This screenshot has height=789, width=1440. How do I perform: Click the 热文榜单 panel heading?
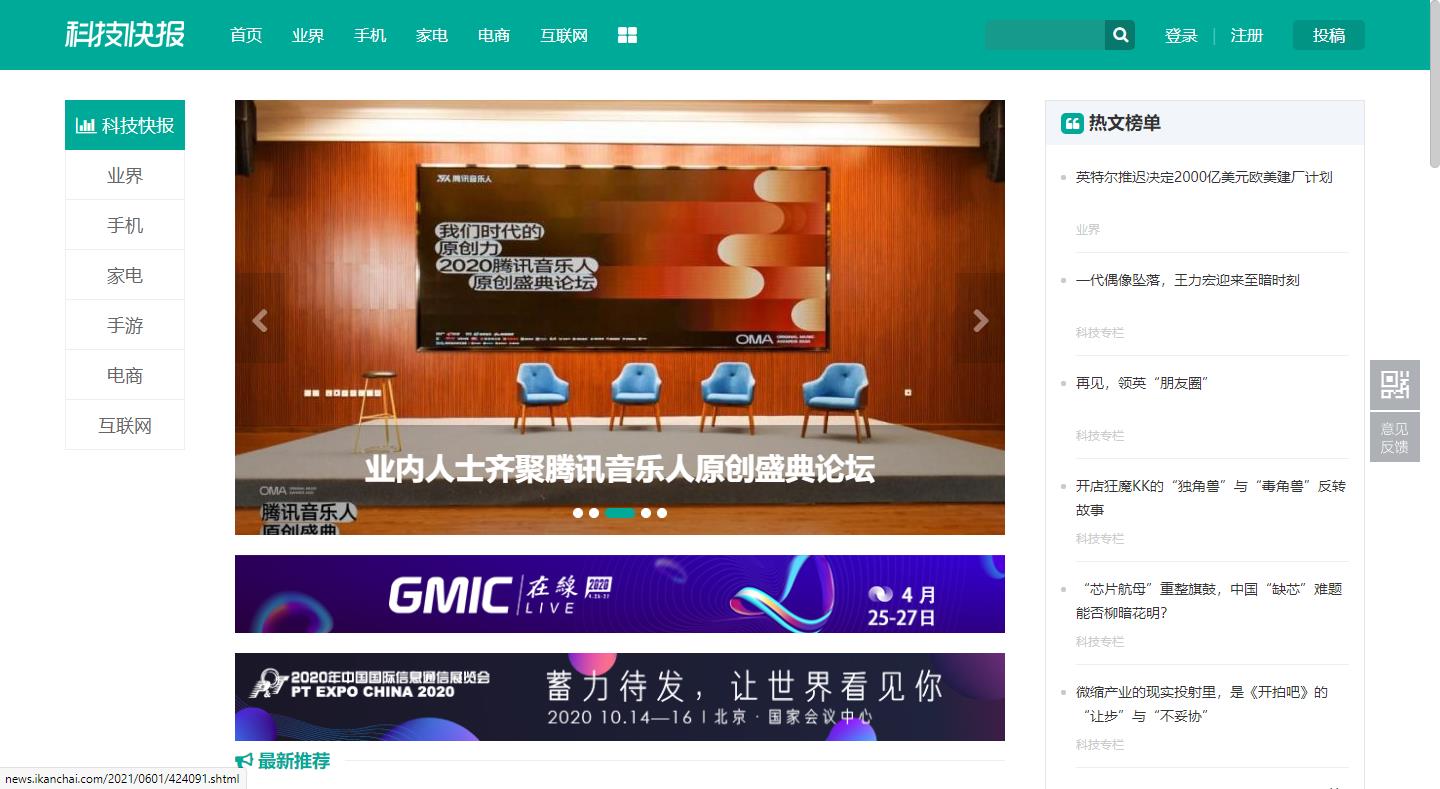(x=1125, y=123)
